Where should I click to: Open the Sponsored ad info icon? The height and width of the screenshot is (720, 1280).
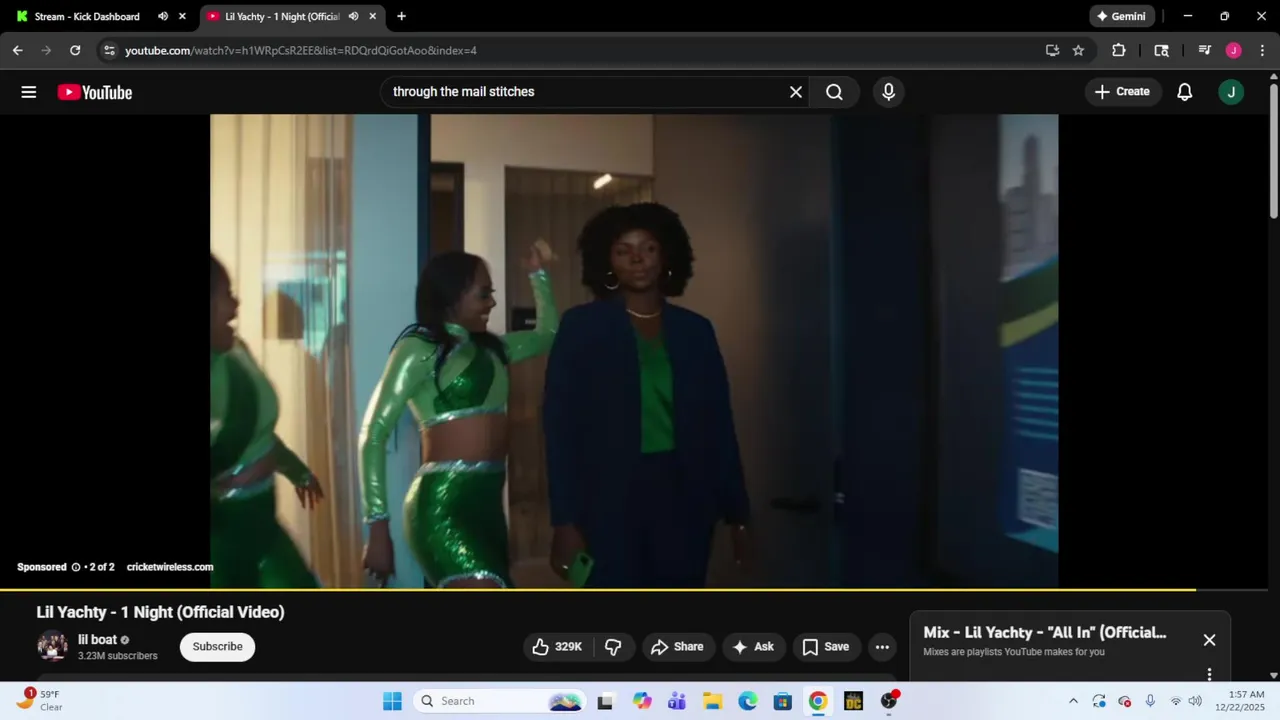pyautogui.click(x=75, y=567)
